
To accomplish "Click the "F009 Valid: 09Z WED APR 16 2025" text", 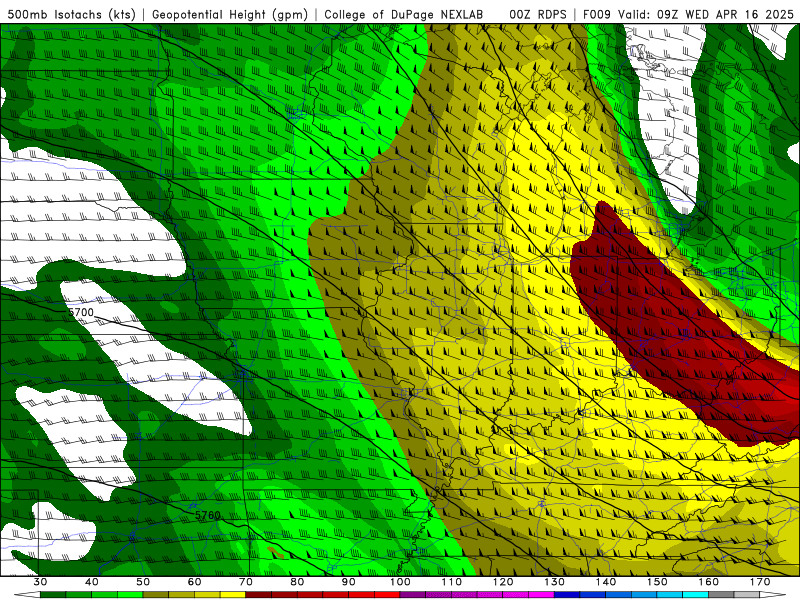I will (x=688, y=14).
